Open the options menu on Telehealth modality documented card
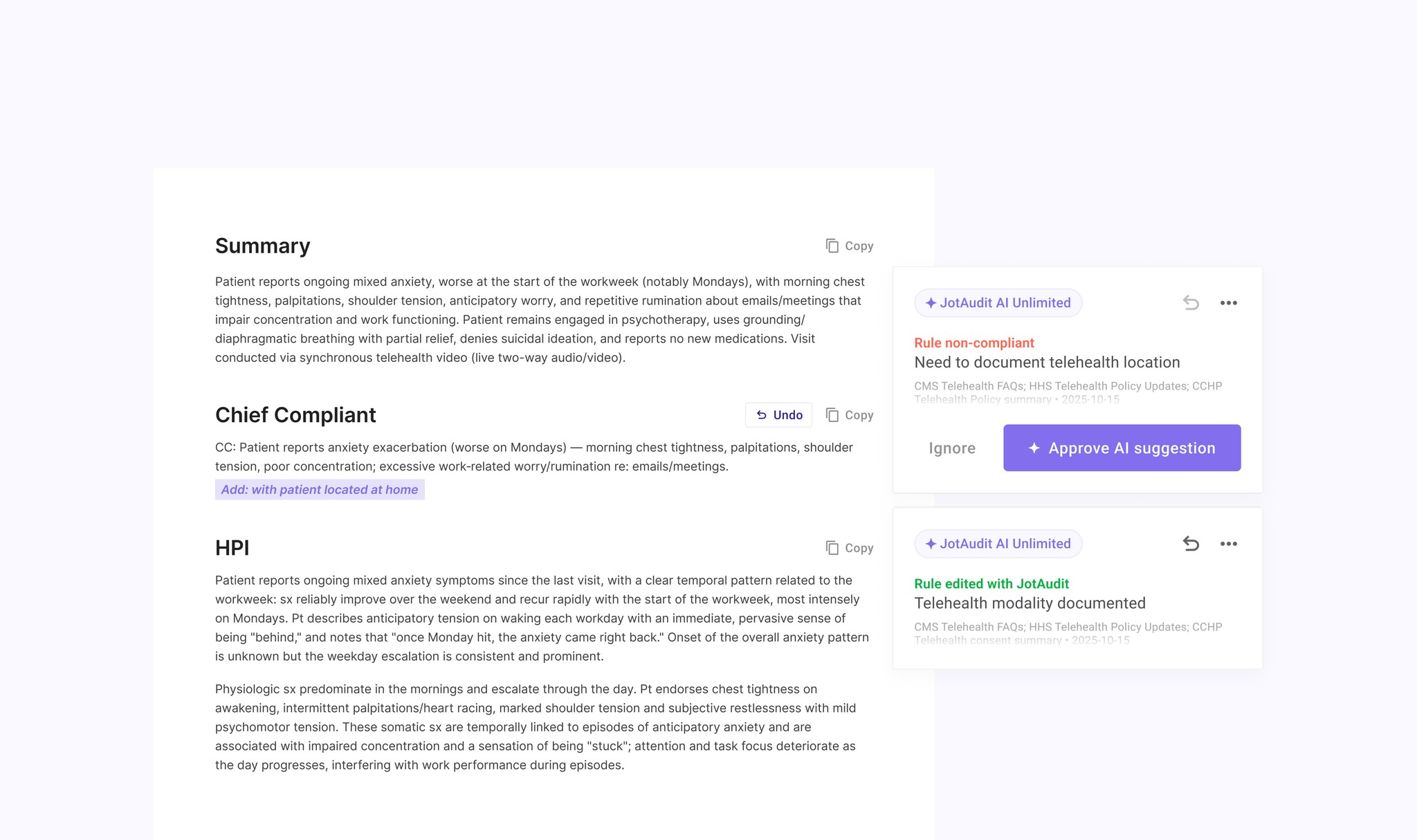Image resolution: width=1417 pixels, height=840 pixels. (x=1229, y=544)
